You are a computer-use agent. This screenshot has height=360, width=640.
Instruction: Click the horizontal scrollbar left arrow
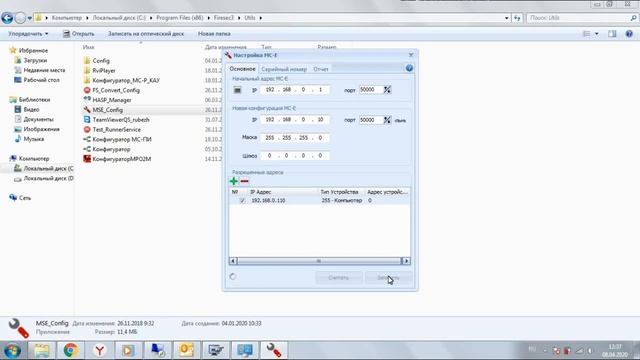[233, 261]
